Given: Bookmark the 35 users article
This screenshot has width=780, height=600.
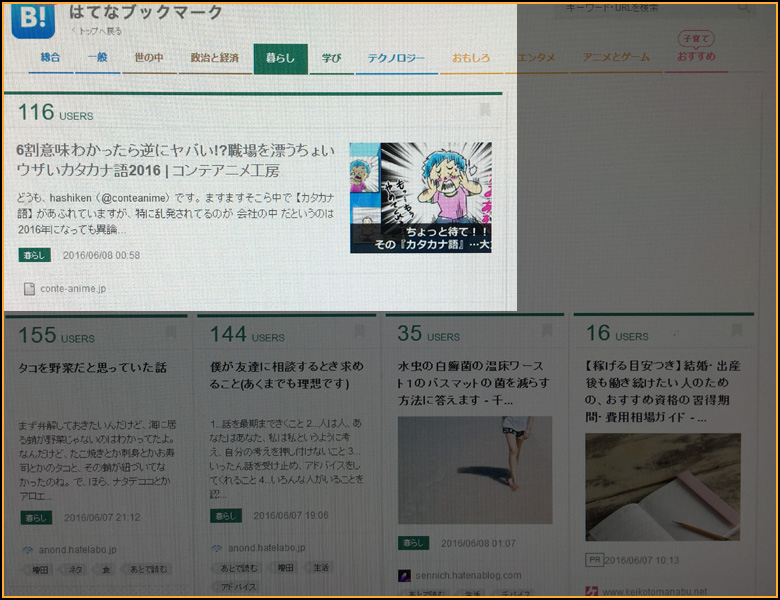Looking at the screenshot, I should coord(547,330).
